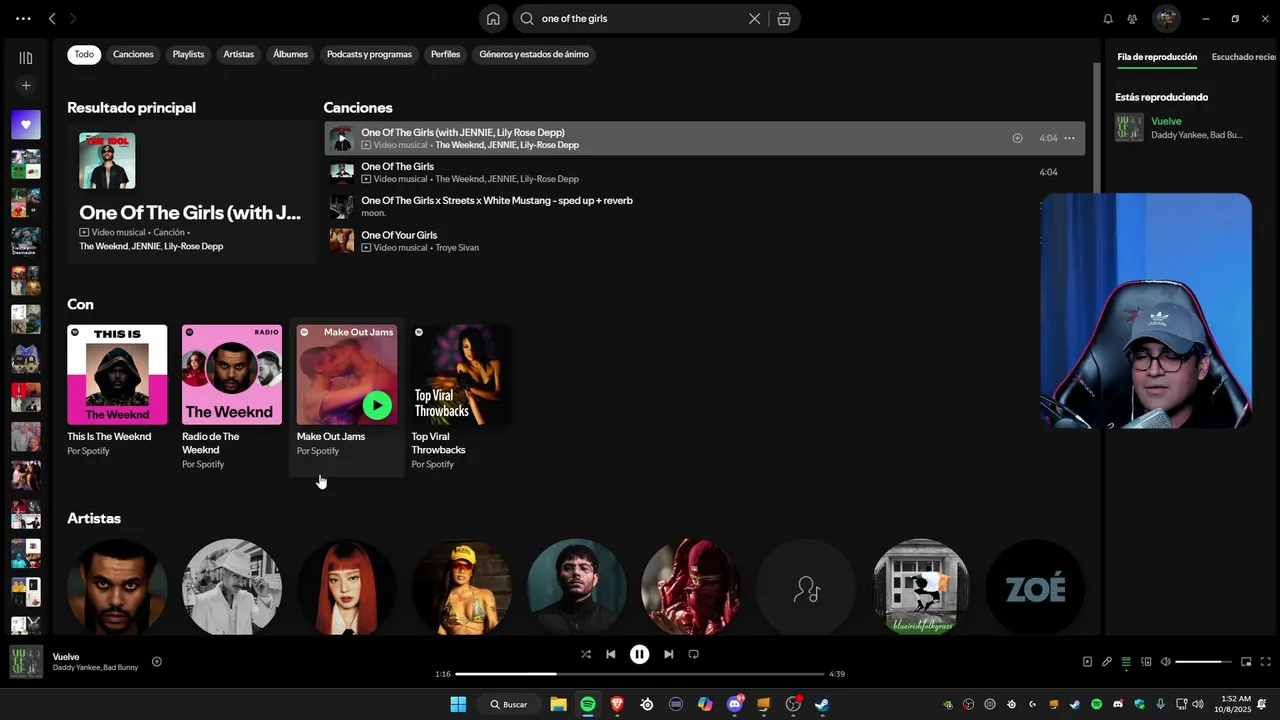Skip to next track
Viewport: 1280px width, 720px height.
pos(669,655)
